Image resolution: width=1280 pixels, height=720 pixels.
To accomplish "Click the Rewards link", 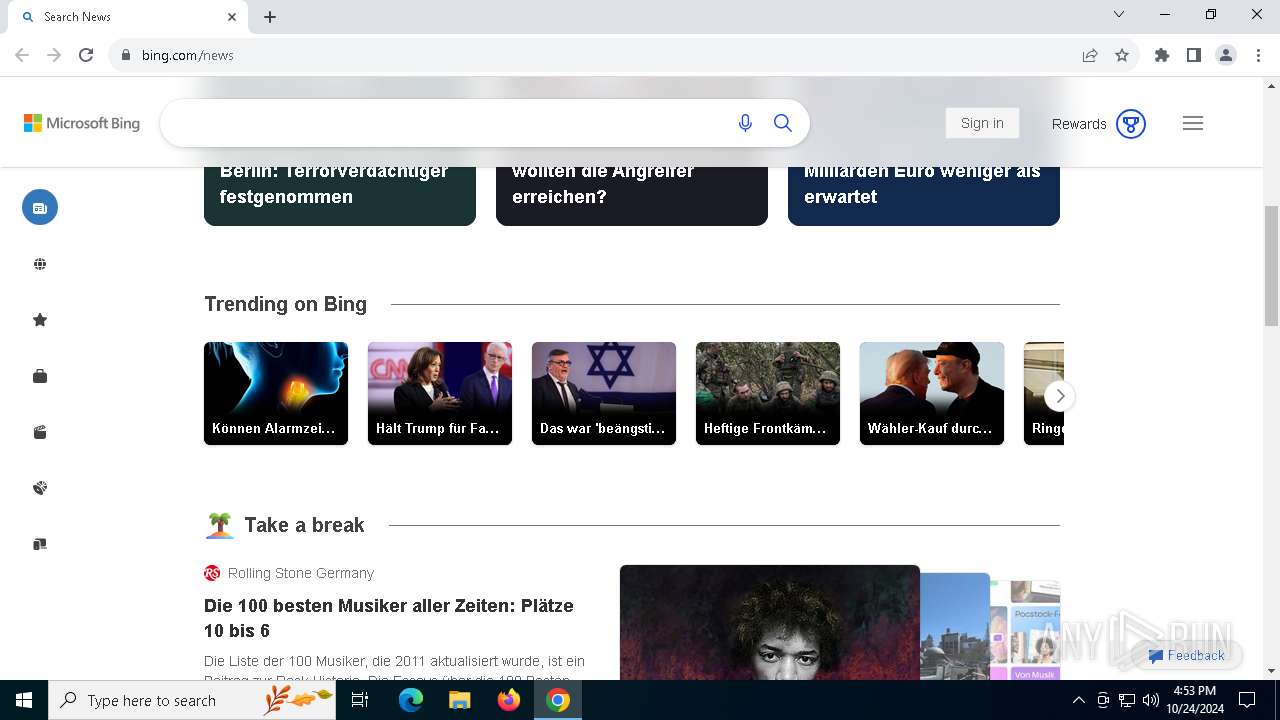I will 1079,124.
